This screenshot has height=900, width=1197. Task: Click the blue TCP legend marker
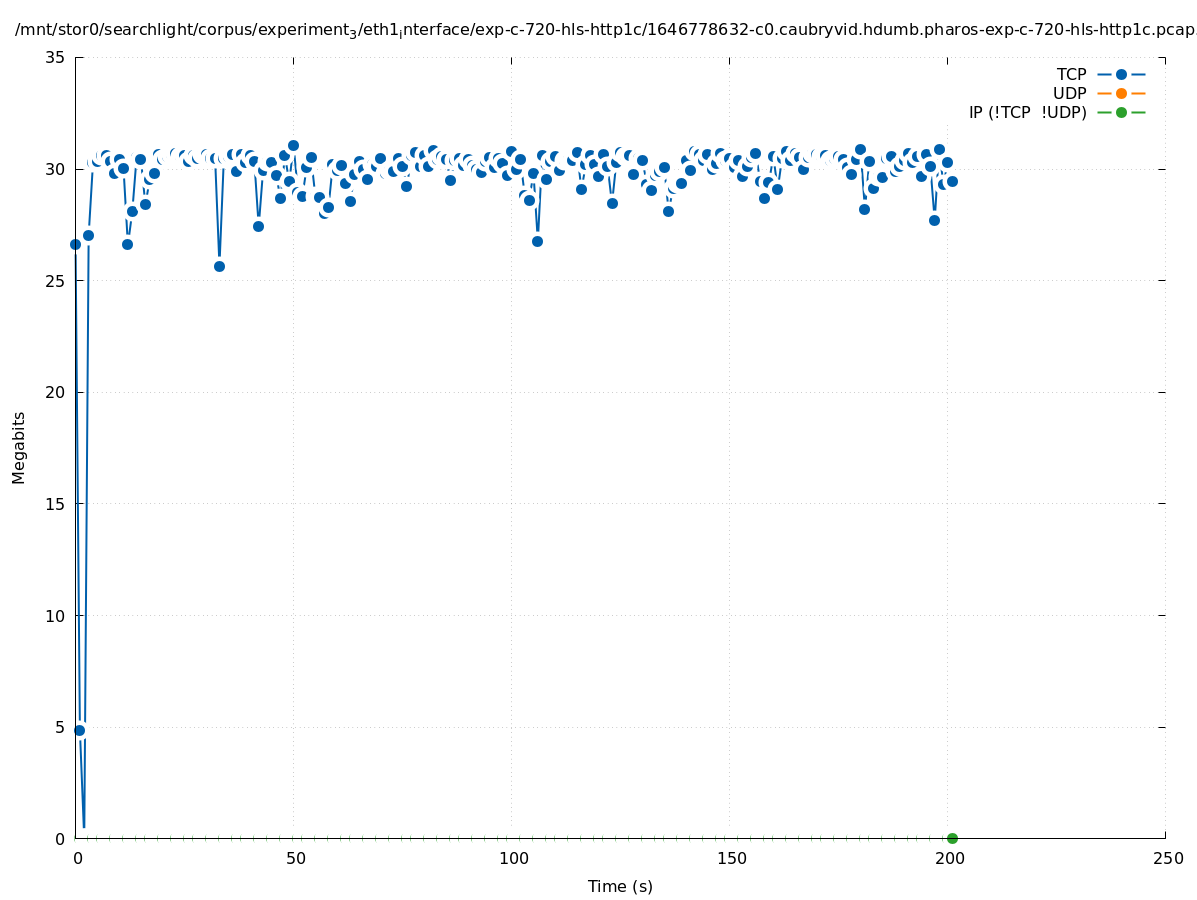click(1121, 74)
